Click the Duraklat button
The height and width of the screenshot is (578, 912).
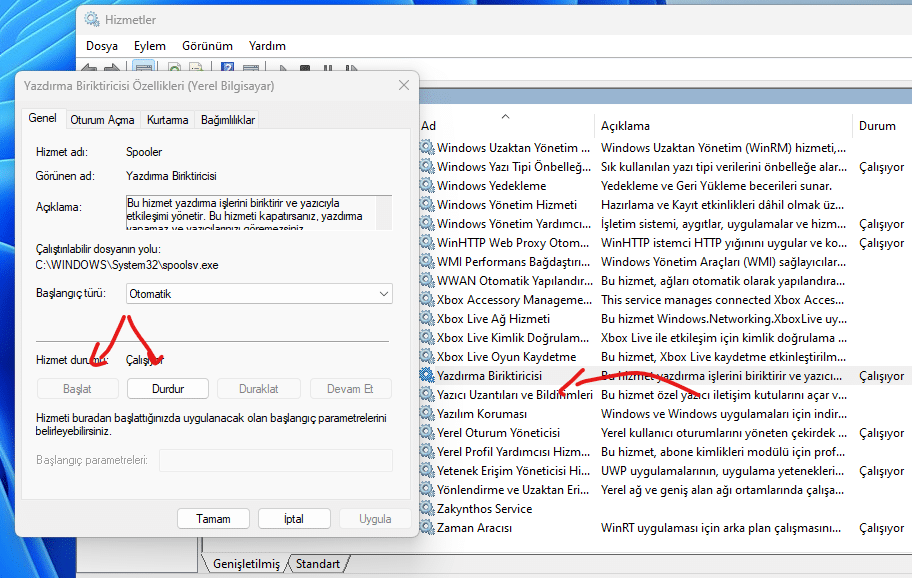point(258,389)
